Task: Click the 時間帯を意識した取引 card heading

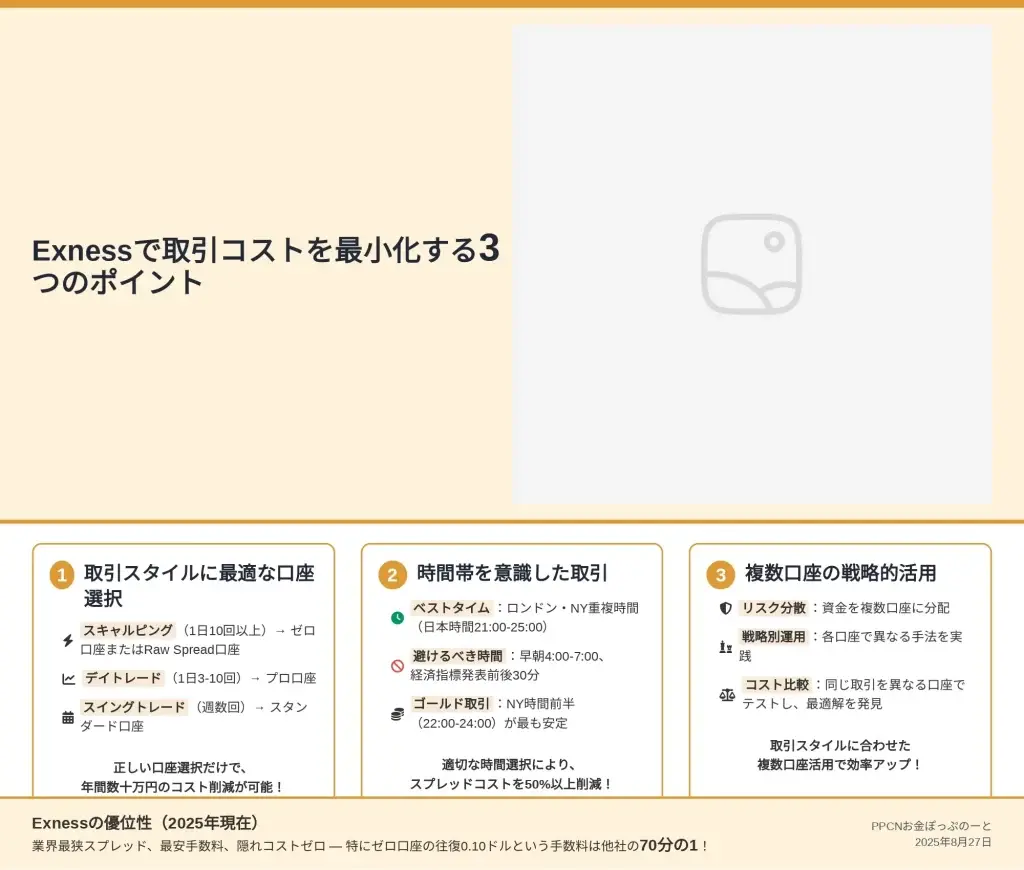Action: pos(512,574)
